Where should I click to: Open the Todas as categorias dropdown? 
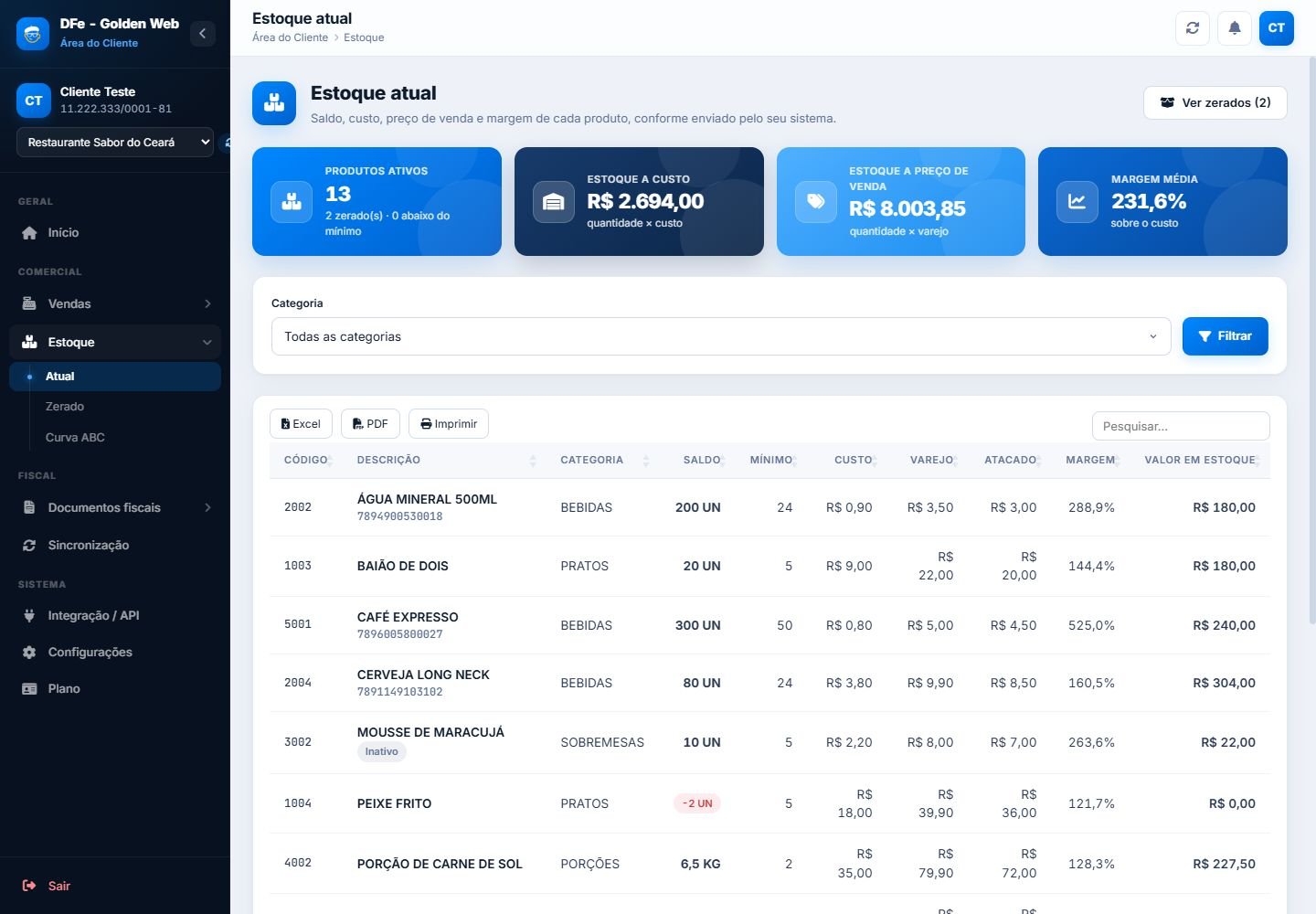click(721, 336)
